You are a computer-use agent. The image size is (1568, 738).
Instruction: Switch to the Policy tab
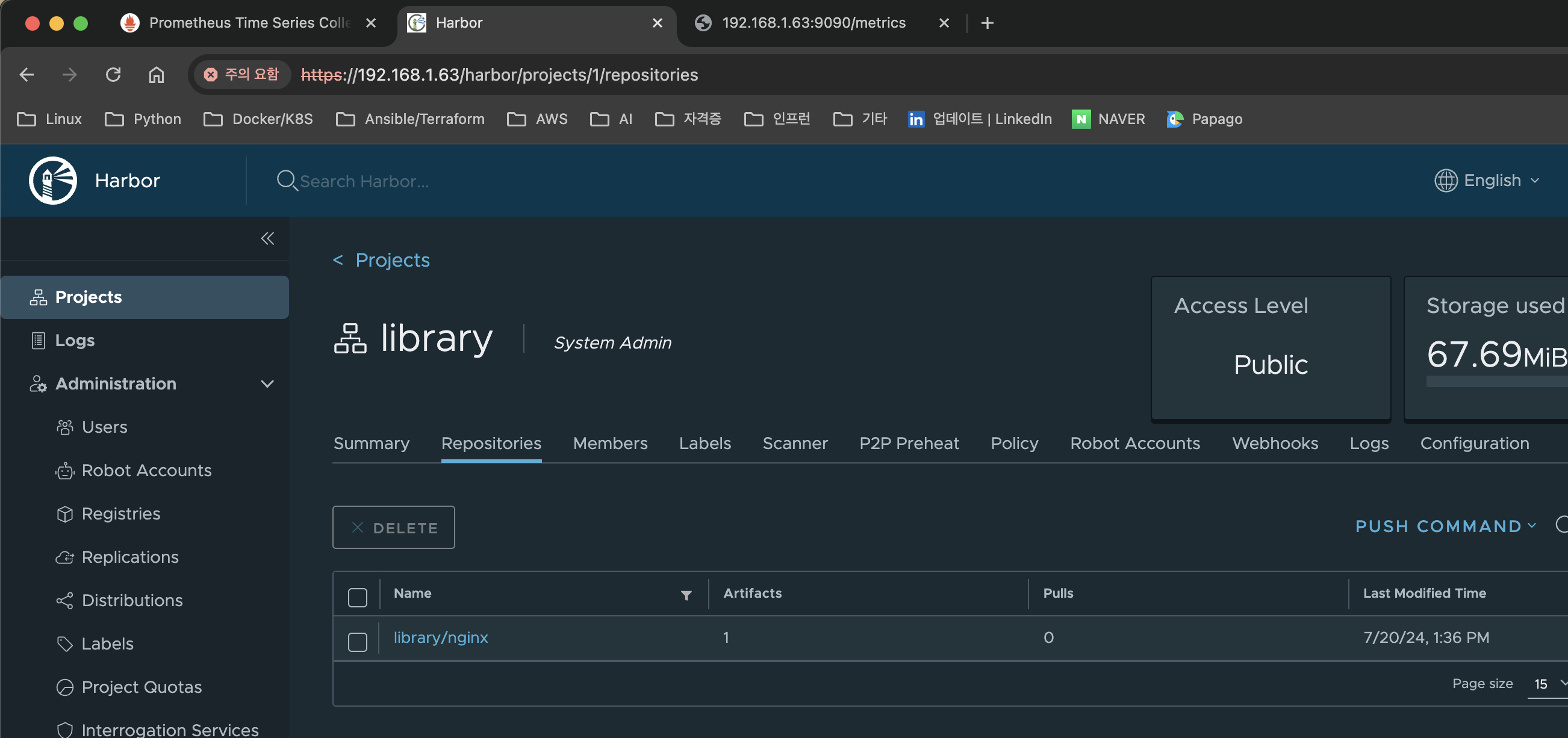pyautogui.click(x=1014, y=443)
